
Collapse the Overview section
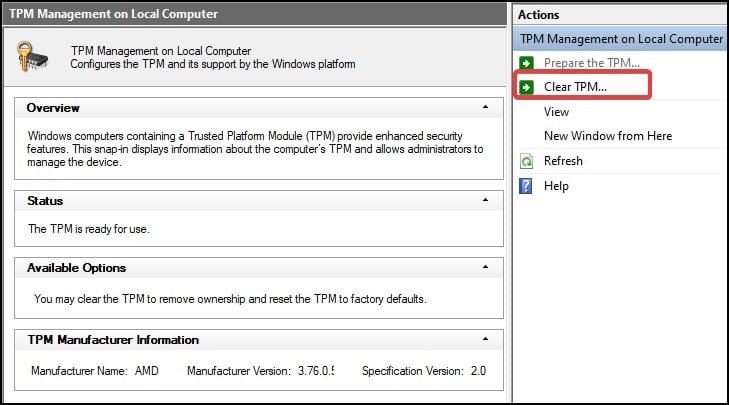point(485,107)
